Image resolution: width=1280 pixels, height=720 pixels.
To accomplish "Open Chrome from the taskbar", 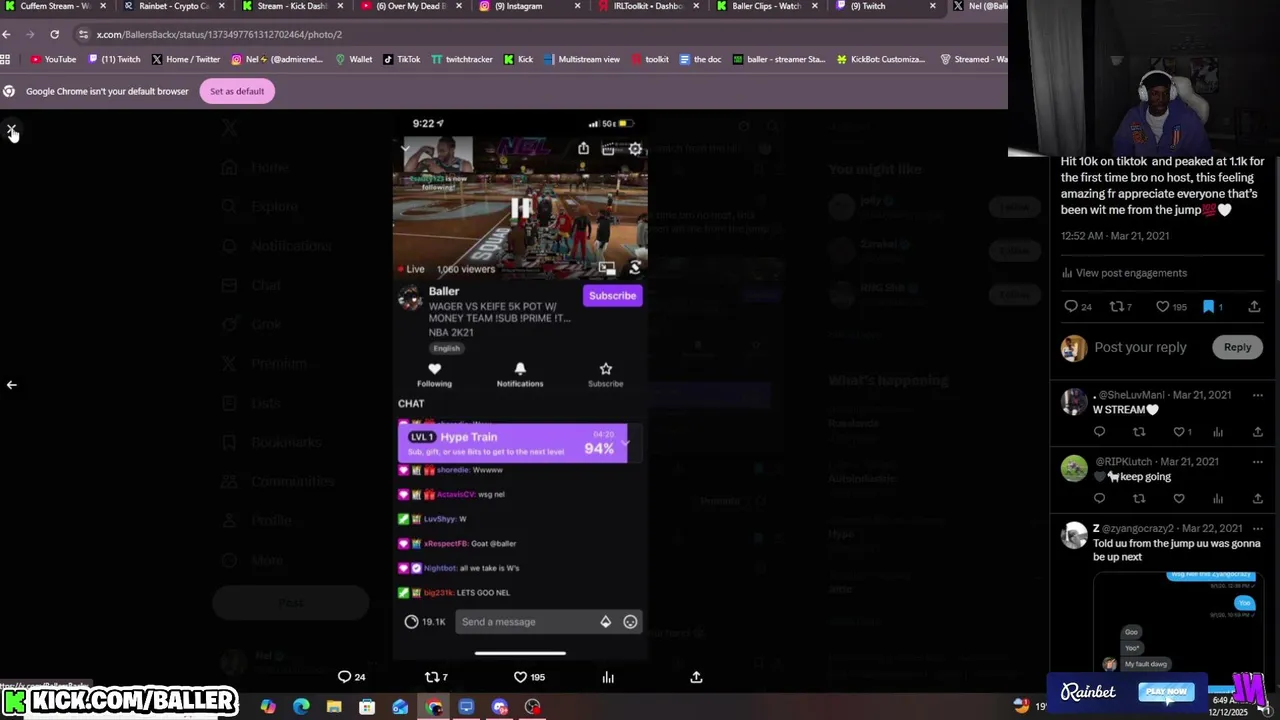I will tap(434, 707).
